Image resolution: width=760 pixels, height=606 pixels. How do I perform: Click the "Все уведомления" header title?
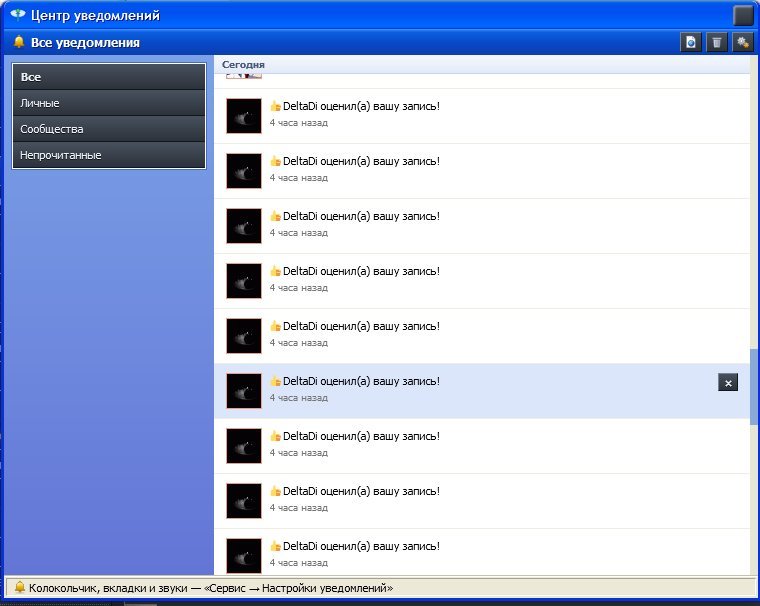[85, 43]
